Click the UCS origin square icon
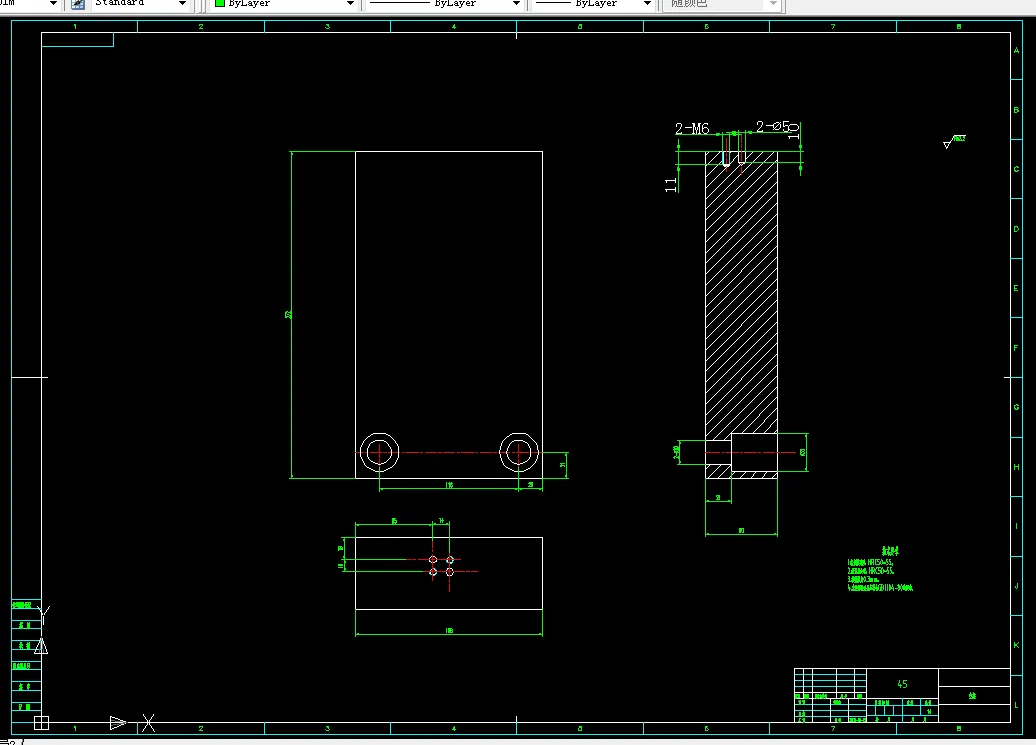 42,723
